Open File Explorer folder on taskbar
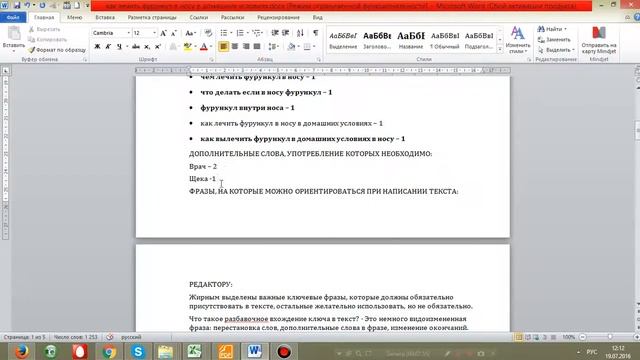The width and height of the screenshot is (640, 360). 166,351
